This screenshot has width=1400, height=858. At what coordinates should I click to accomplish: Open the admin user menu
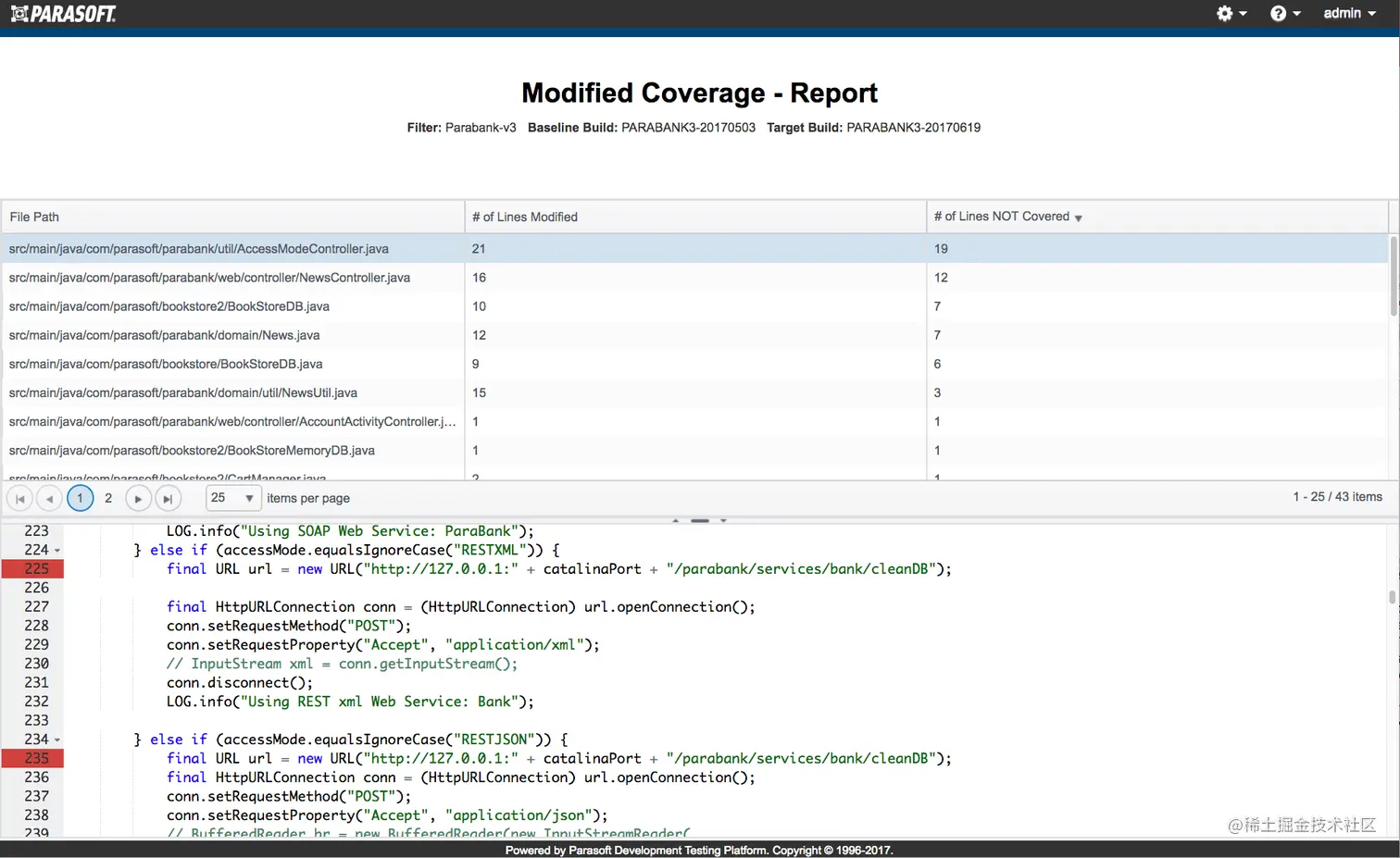[1349, 13]
